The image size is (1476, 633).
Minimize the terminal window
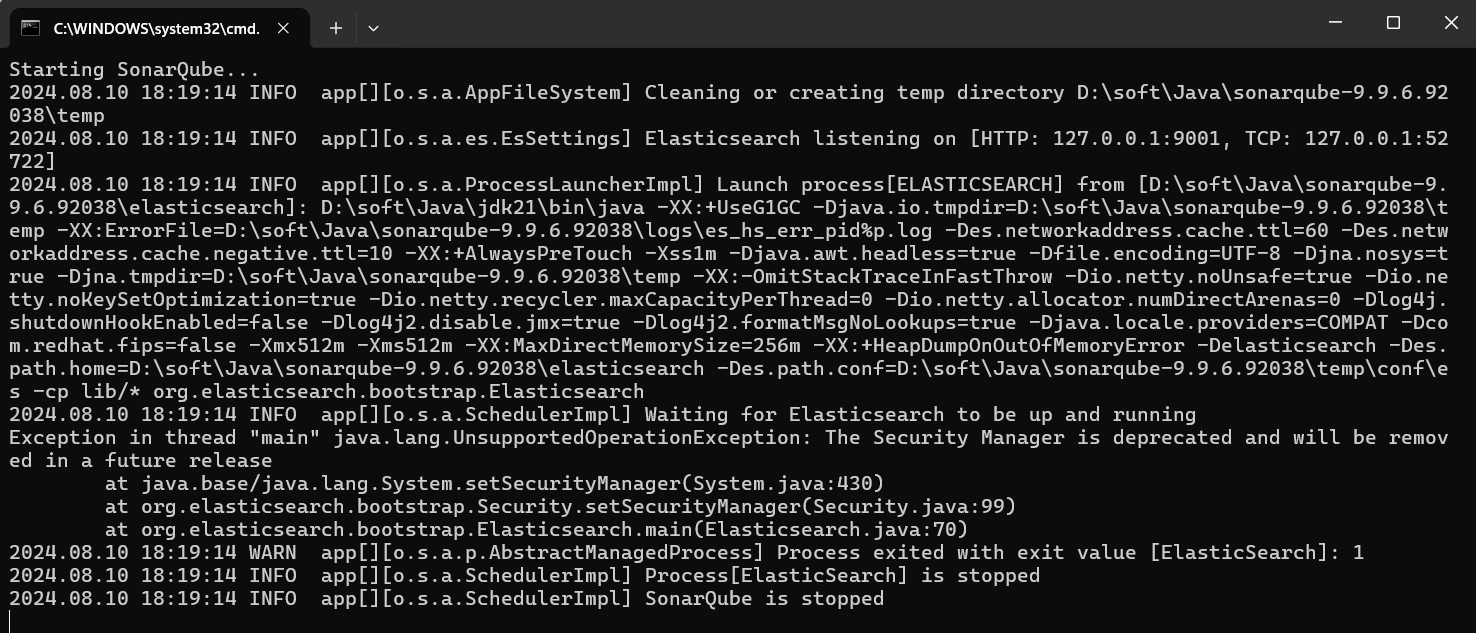(1336, 23)
